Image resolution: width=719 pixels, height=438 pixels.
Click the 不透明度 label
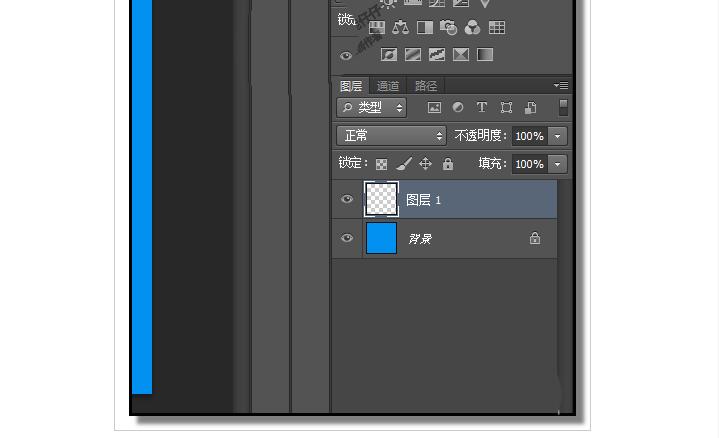tap(481, 136)
